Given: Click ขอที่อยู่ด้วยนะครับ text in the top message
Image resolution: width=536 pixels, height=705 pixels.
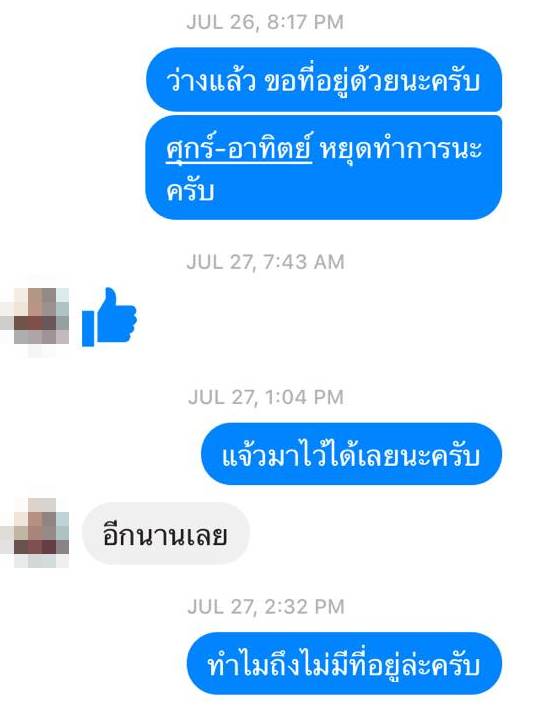Looking at the screenshot, I should pyautogui.click(x=372, y=81).
